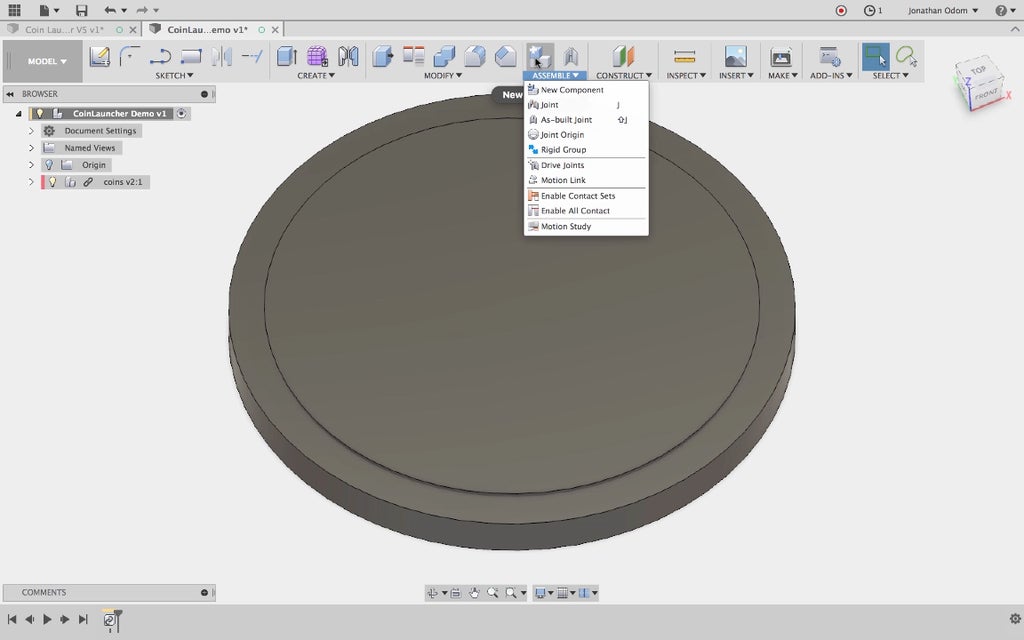Viewport: 1024px width, 640px height.
Task: Click the Create Form purple icon
Action: tap(317, 56)
